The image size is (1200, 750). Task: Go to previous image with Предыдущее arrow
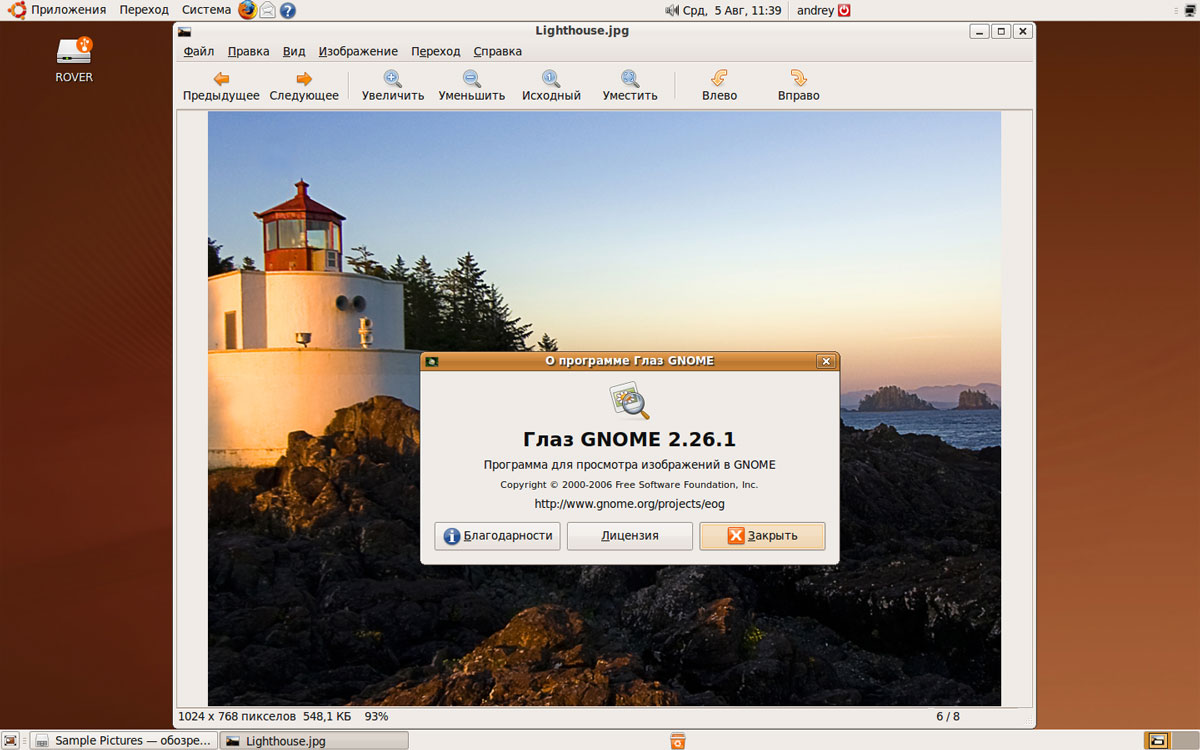tap(221, 85)
